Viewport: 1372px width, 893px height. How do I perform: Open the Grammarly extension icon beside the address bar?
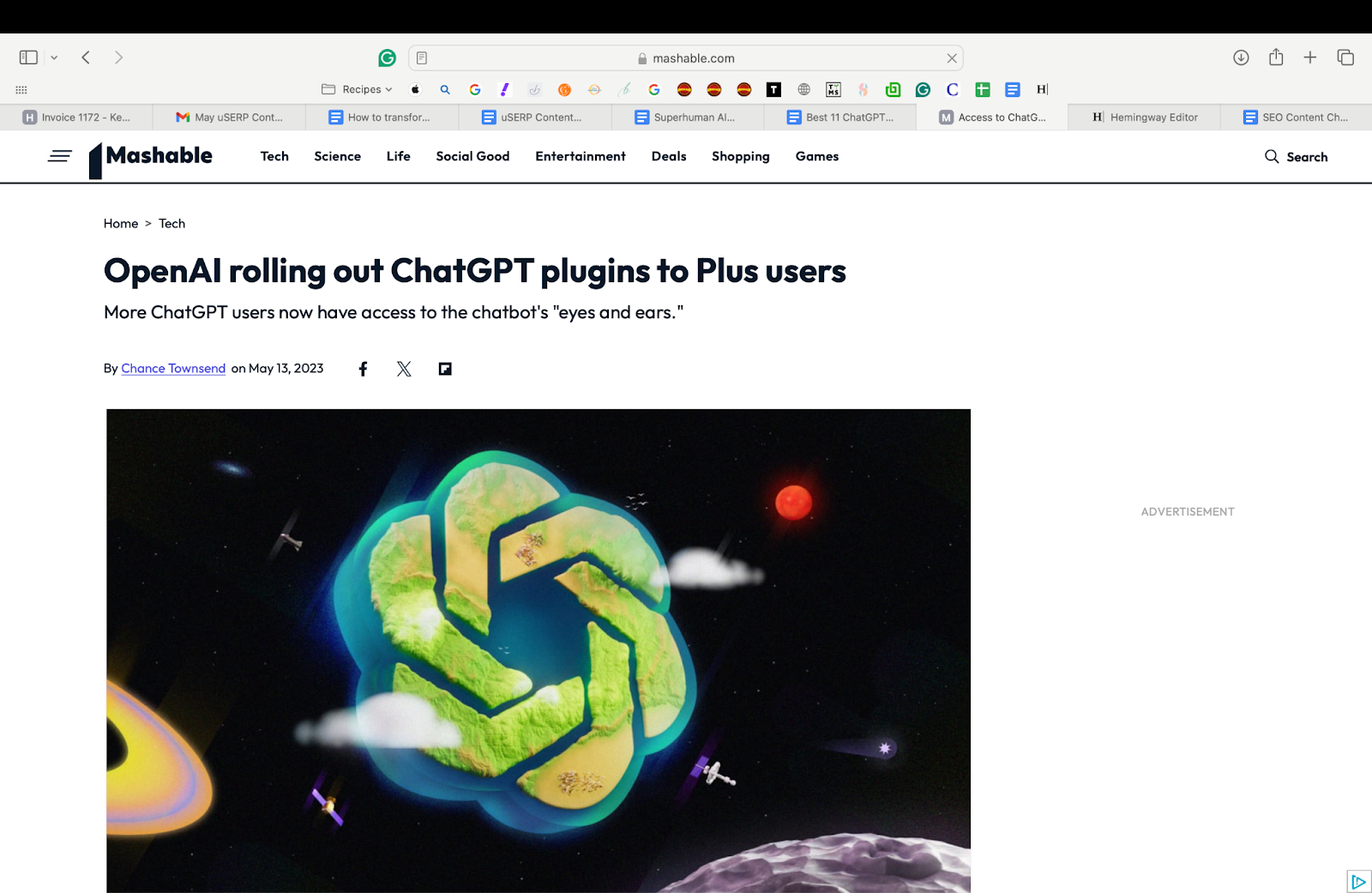pos(388,57)
